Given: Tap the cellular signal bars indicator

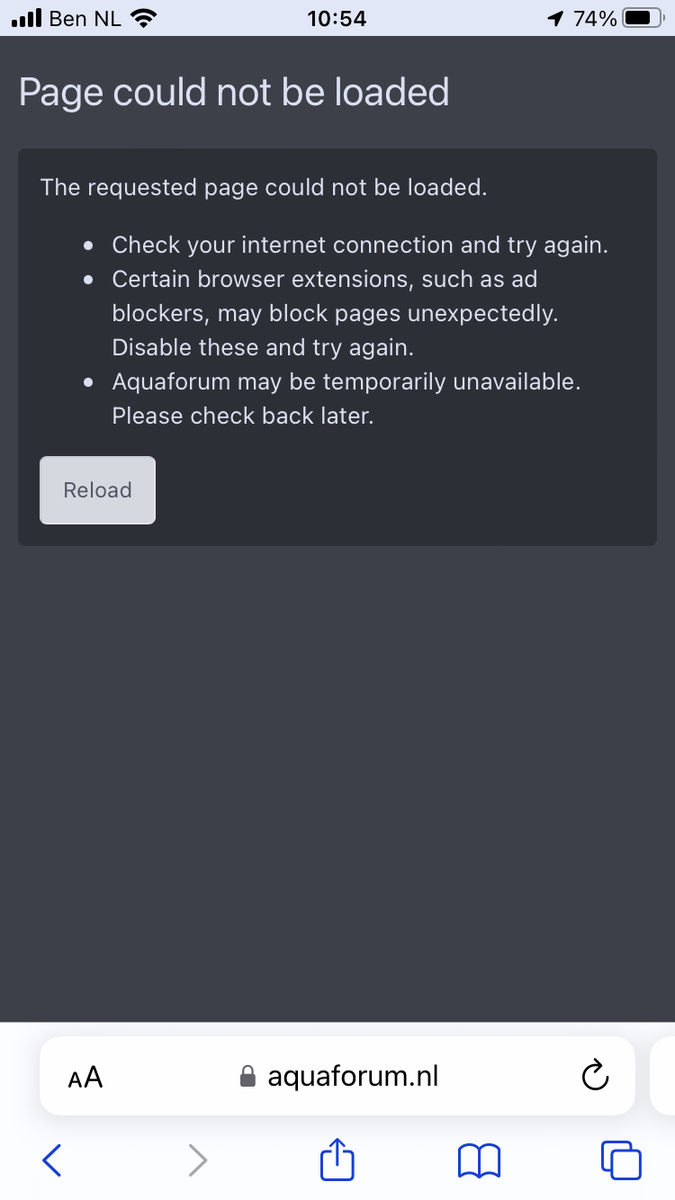Looking at the screenshot, I should pyautogui.click(x=24, y=16).
